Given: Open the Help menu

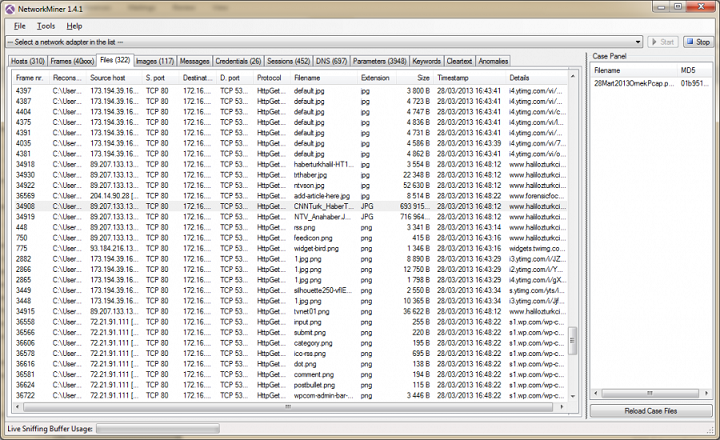Looking at the screenshot, I should (x=74, y=26).
